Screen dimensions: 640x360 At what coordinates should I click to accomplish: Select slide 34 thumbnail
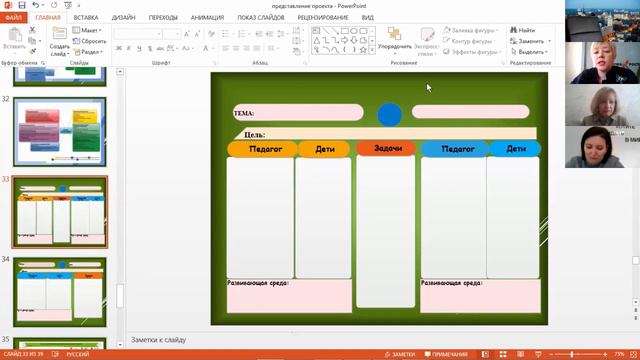click(60, 292)
